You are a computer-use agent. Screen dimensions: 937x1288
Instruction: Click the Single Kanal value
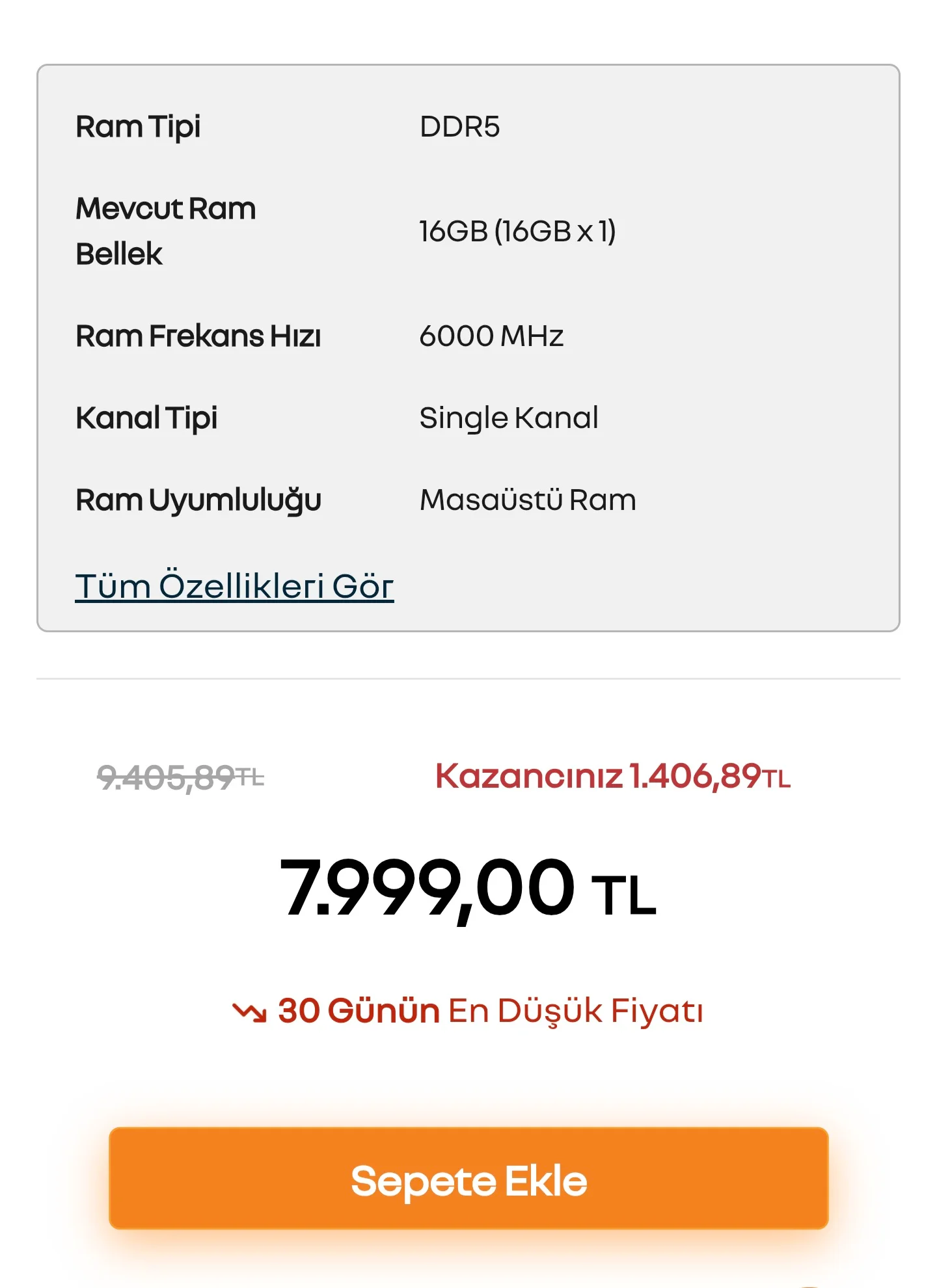click(x=508, y=418)
